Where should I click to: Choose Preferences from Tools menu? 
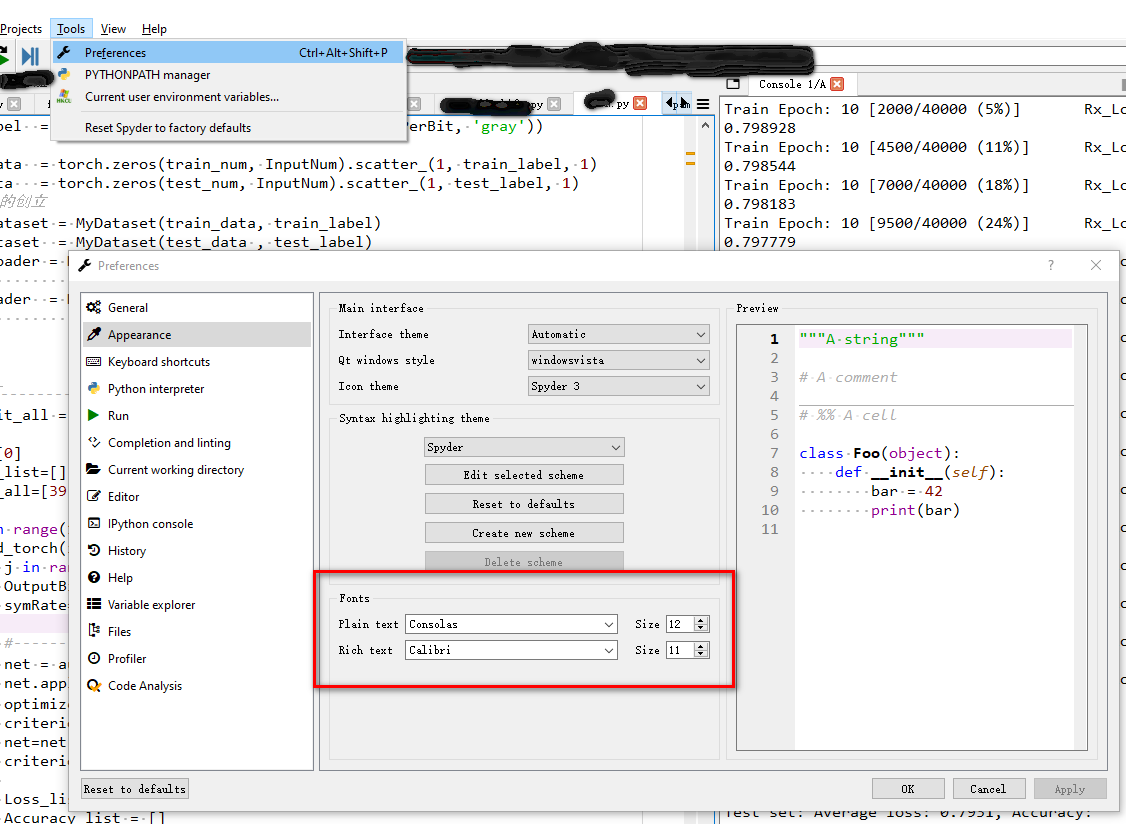228,52
